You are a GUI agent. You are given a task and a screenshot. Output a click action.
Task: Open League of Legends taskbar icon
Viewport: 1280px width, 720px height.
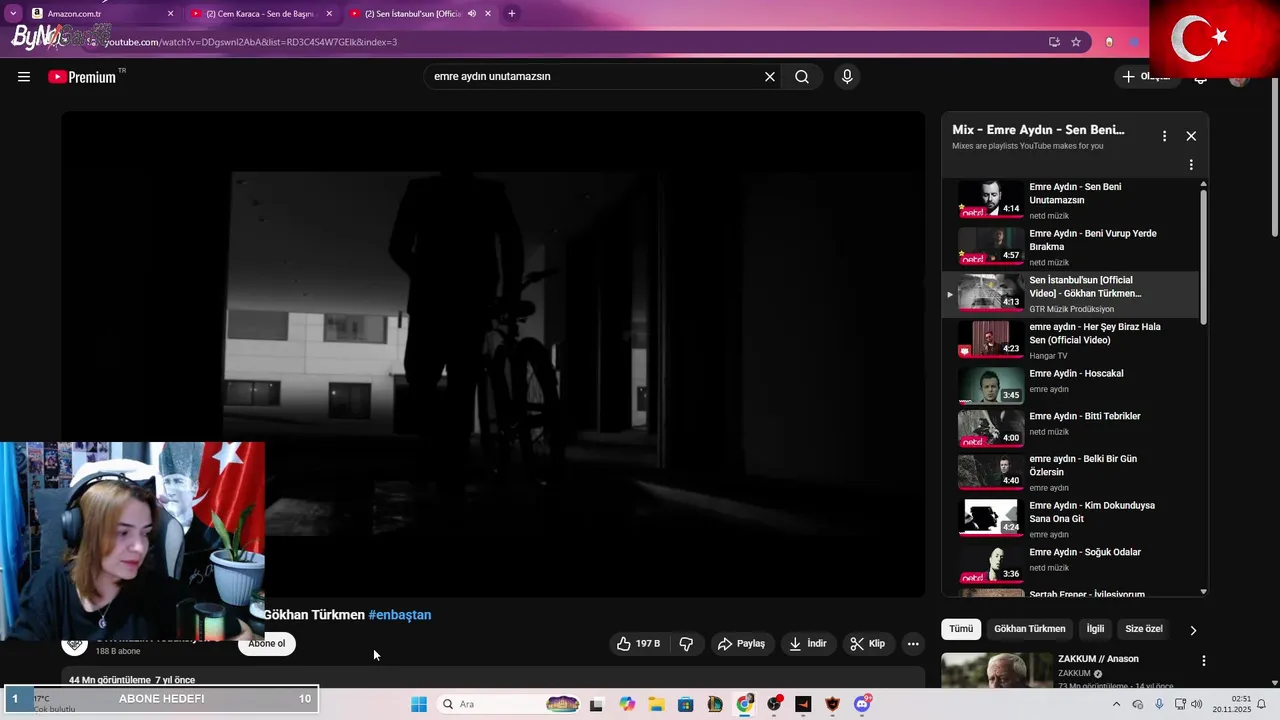pyautogui.click(x=715, y=704)
